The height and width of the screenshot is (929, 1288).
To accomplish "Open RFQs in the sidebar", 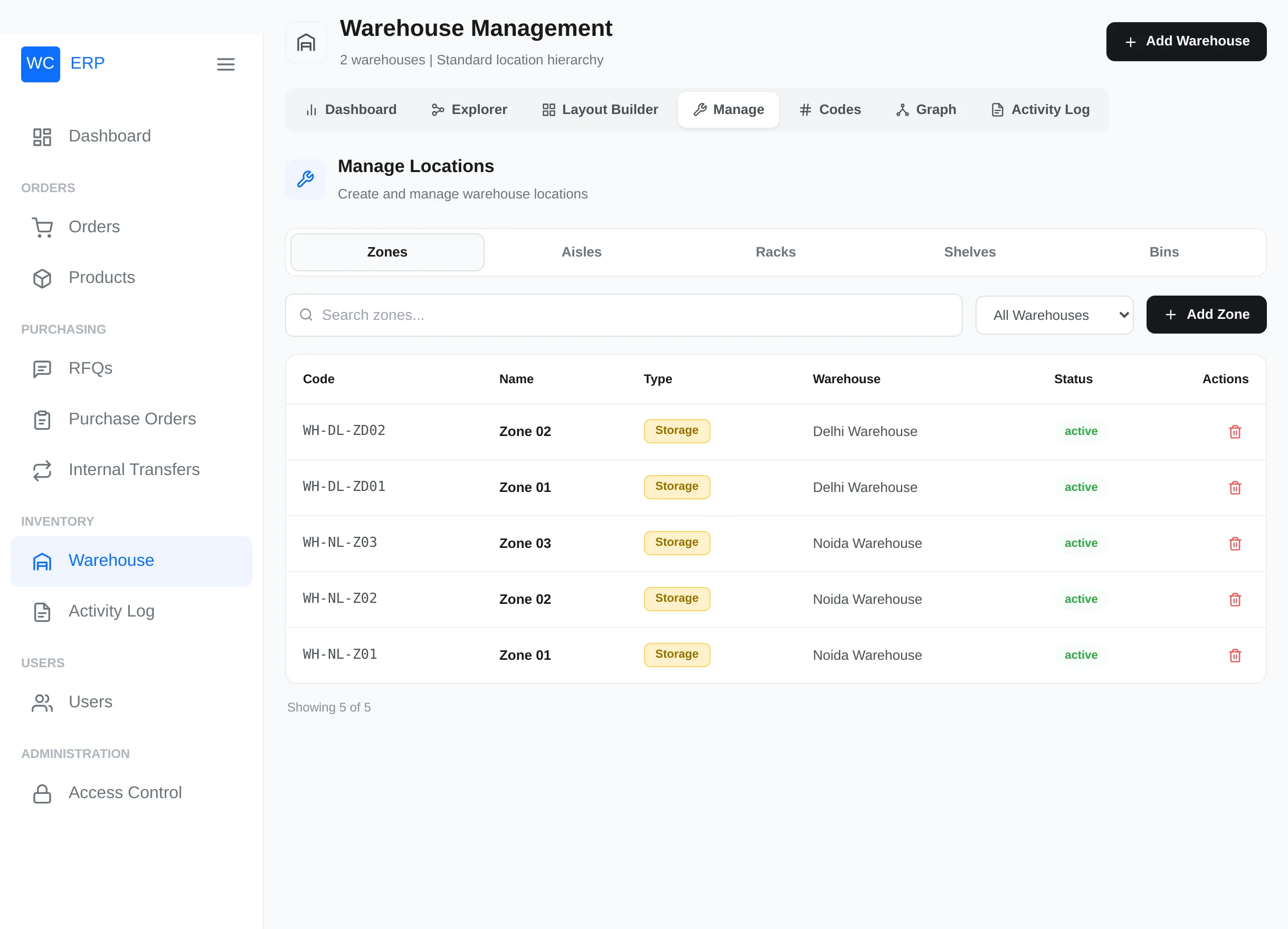I will [131, 368].
